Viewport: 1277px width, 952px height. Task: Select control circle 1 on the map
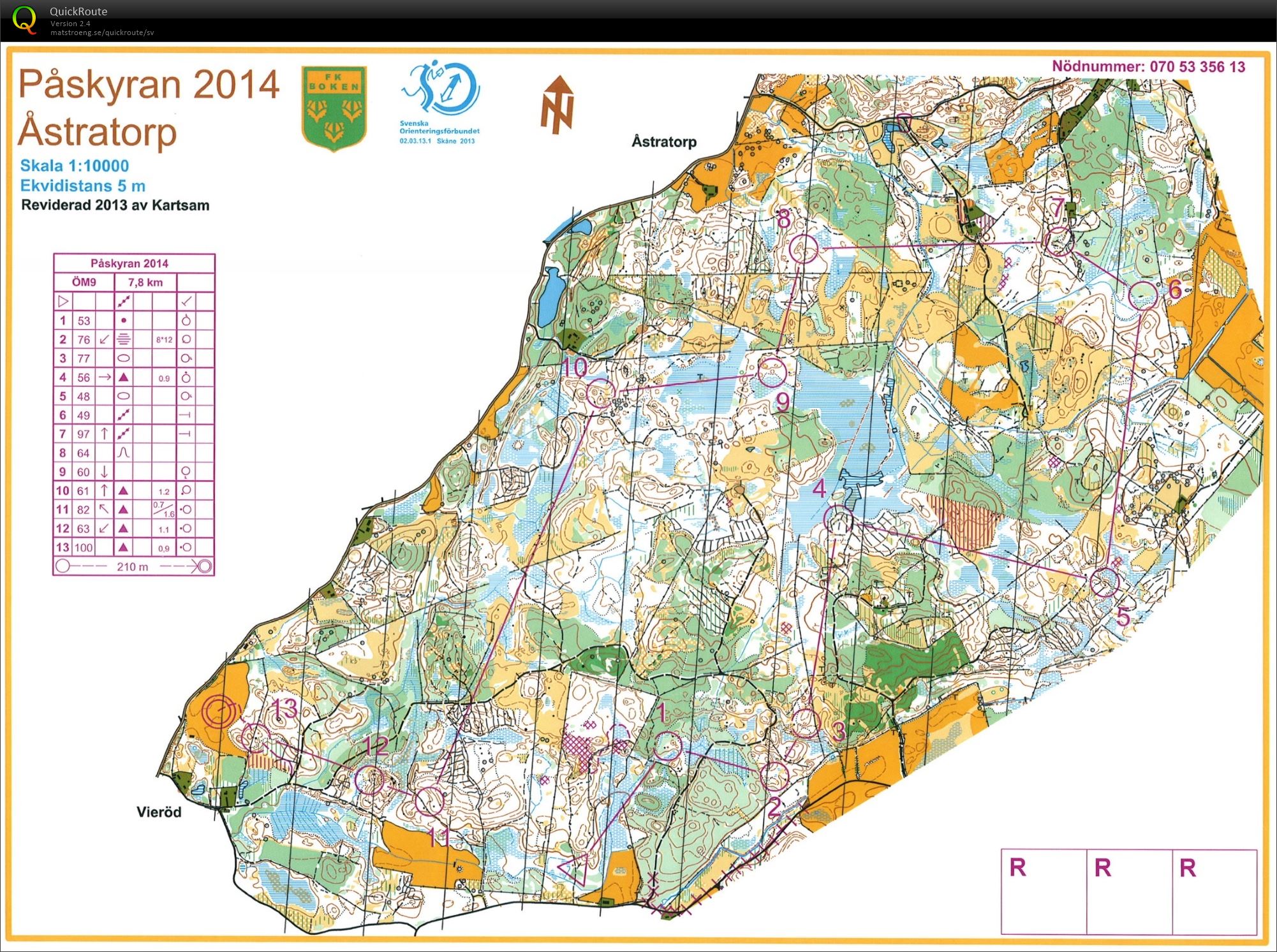(668, 745)
